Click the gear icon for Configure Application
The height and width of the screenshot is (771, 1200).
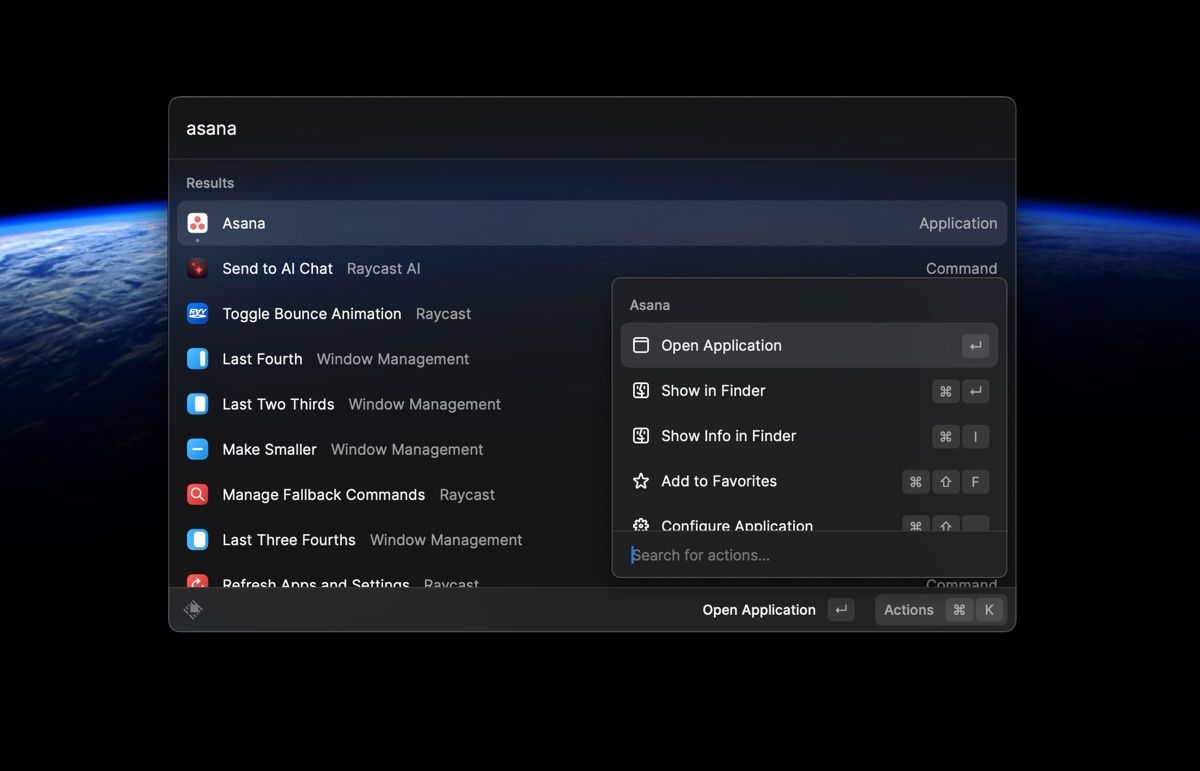[x=640, y=526]
